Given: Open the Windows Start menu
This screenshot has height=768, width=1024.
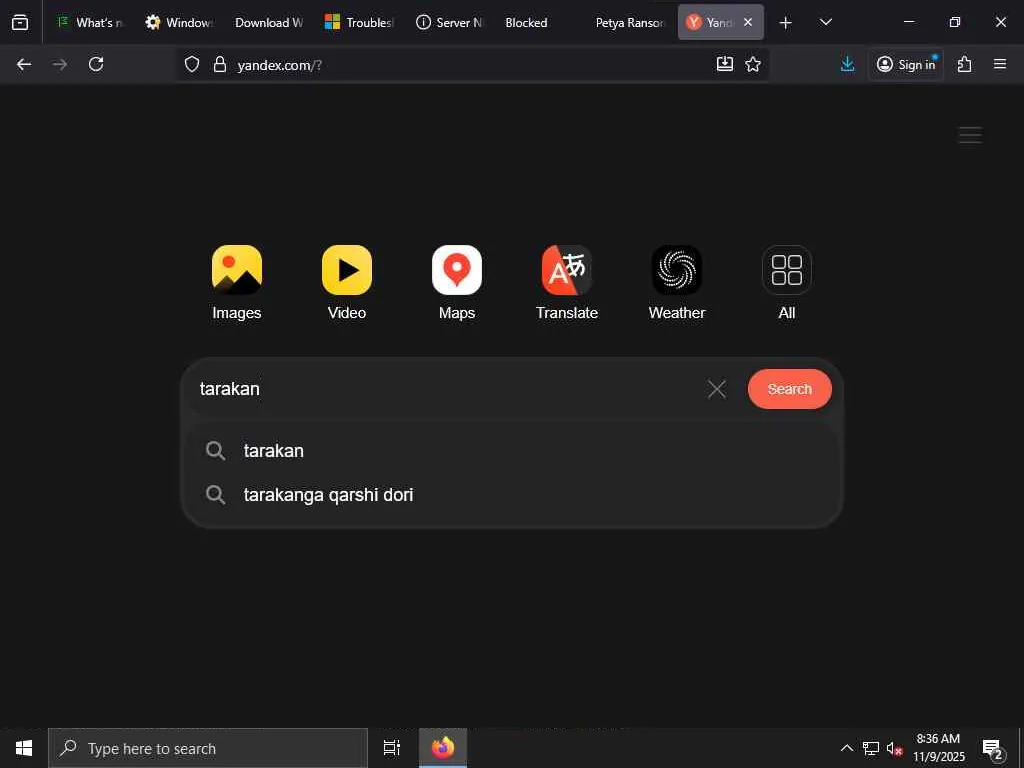Looking at the screenshot, I should click(x=24, y=748).
